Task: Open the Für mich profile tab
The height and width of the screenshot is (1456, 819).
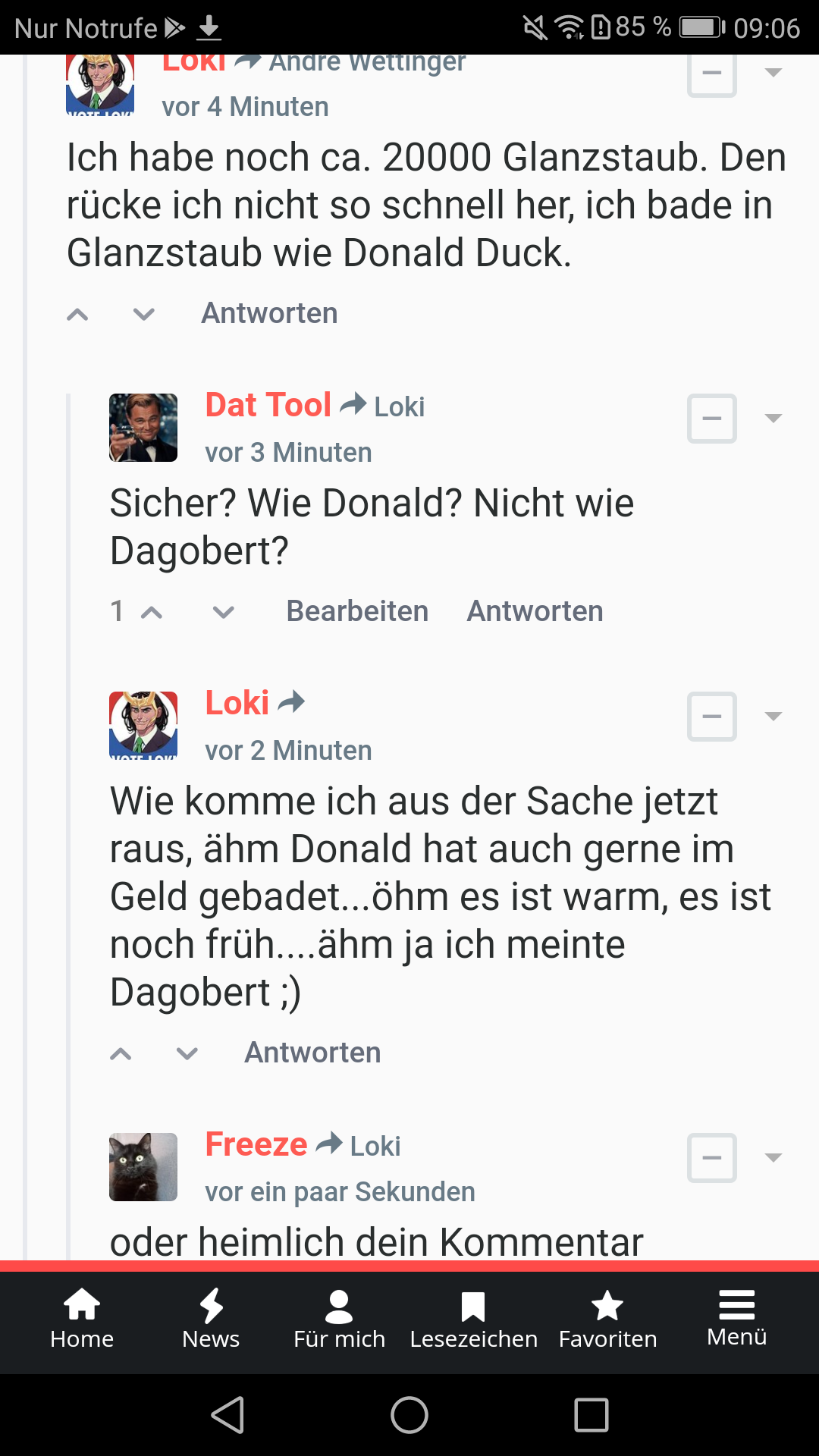Action: tap(339, 1318)
